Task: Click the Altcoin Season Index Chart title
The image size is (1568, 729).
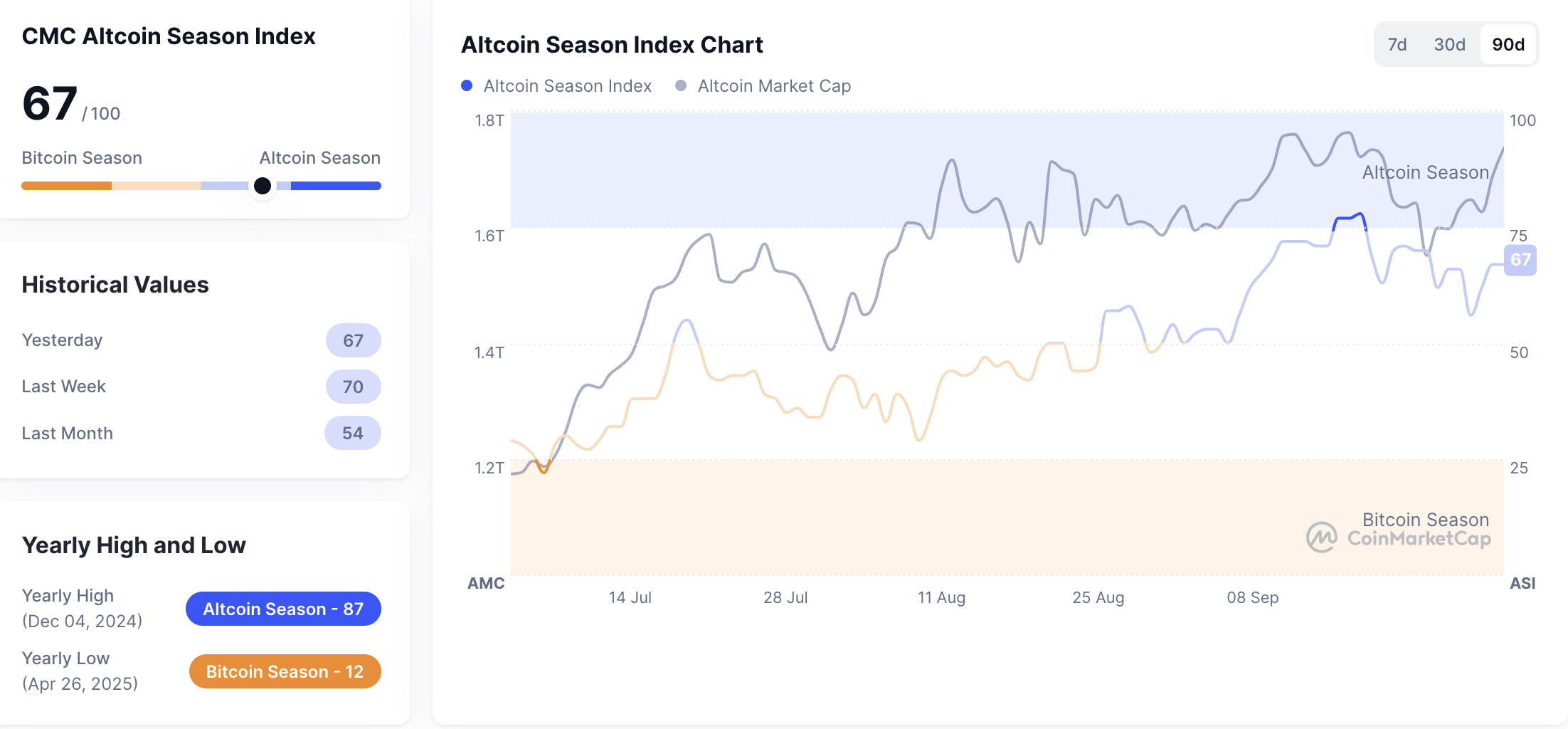Action: tap(612, 44)
